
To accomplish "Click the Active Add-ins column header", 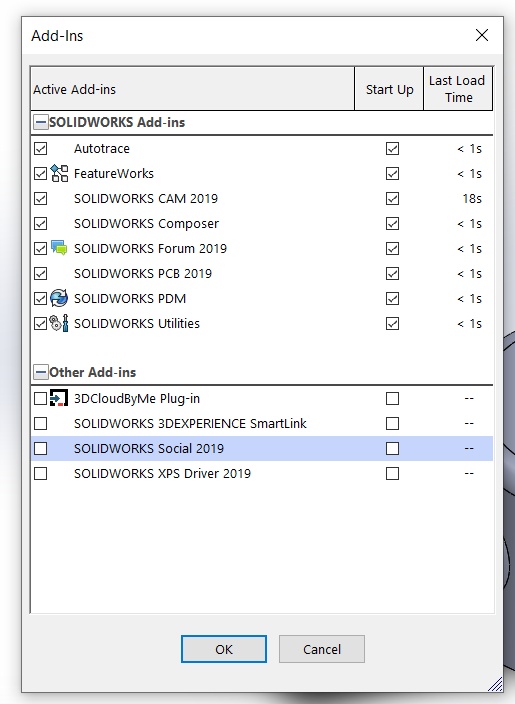I will point(193,89).
